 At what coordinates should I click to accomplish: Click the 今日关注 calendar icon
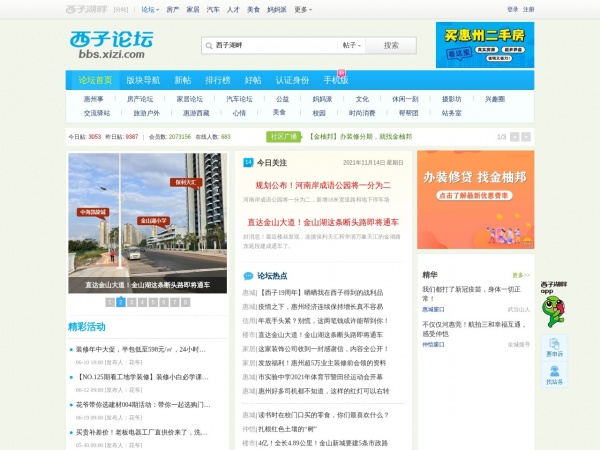248,163
